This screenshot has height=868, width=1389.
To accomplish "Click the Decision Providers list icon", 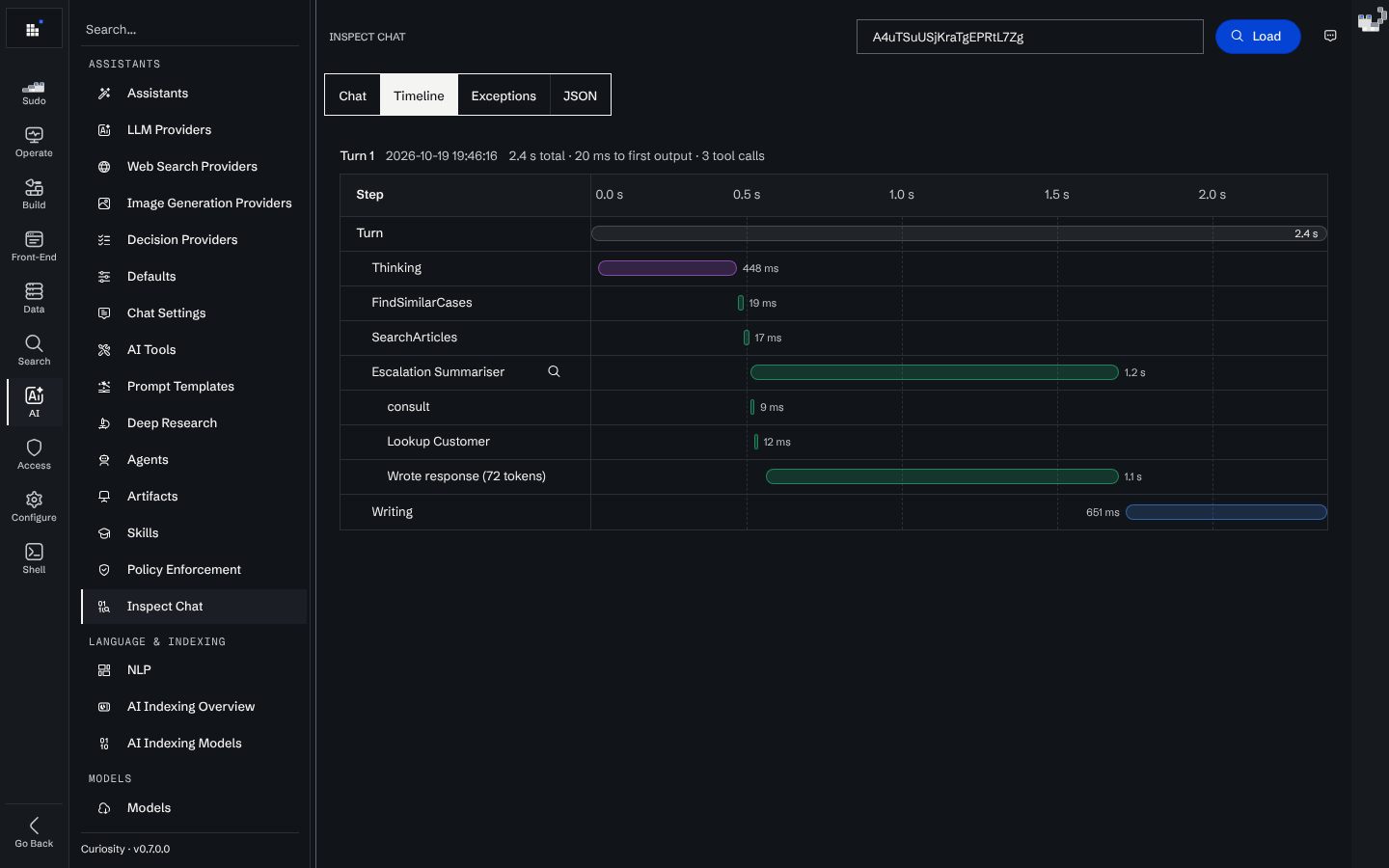I will coord(104,240).
